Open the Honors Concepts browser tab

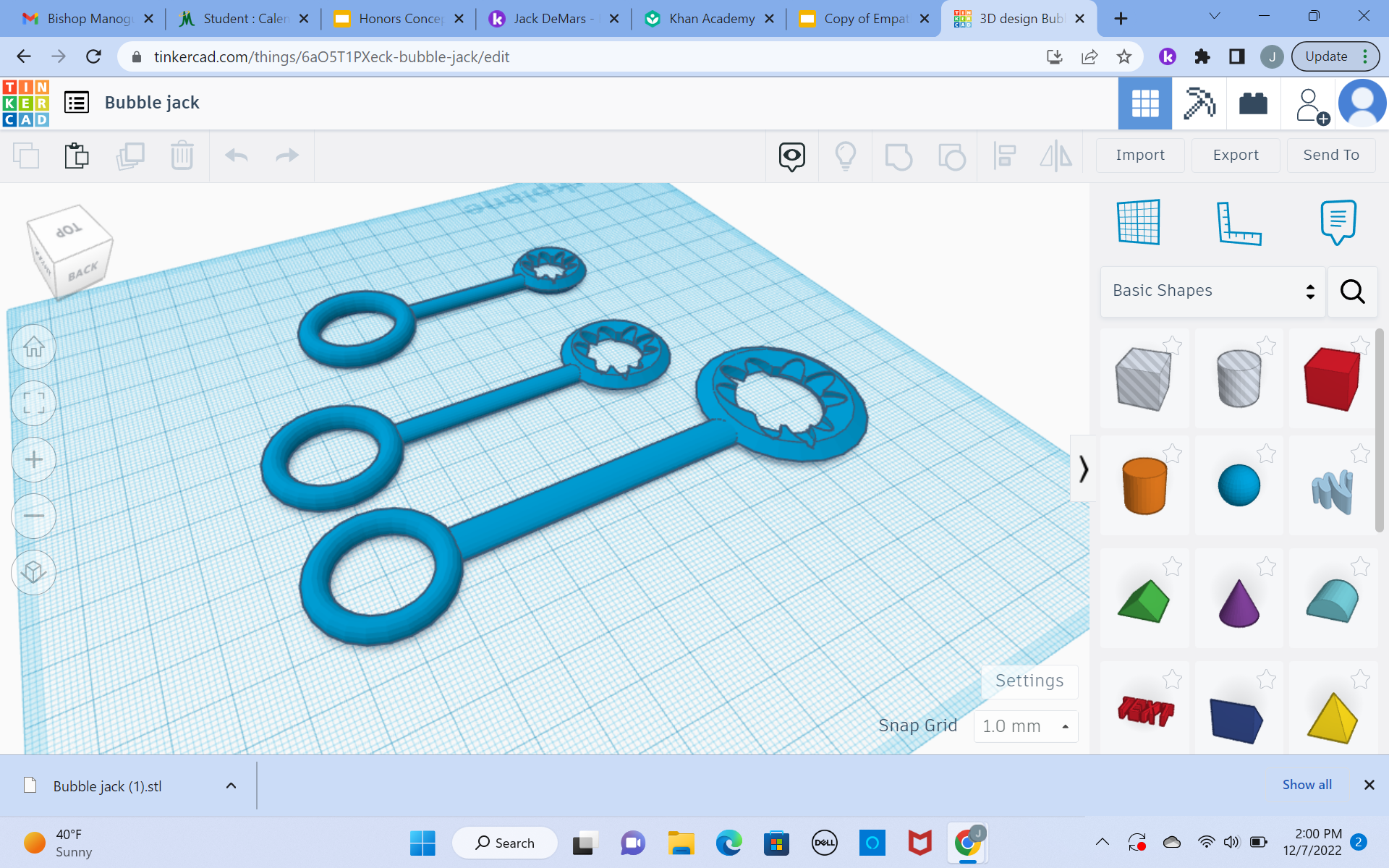399,19
